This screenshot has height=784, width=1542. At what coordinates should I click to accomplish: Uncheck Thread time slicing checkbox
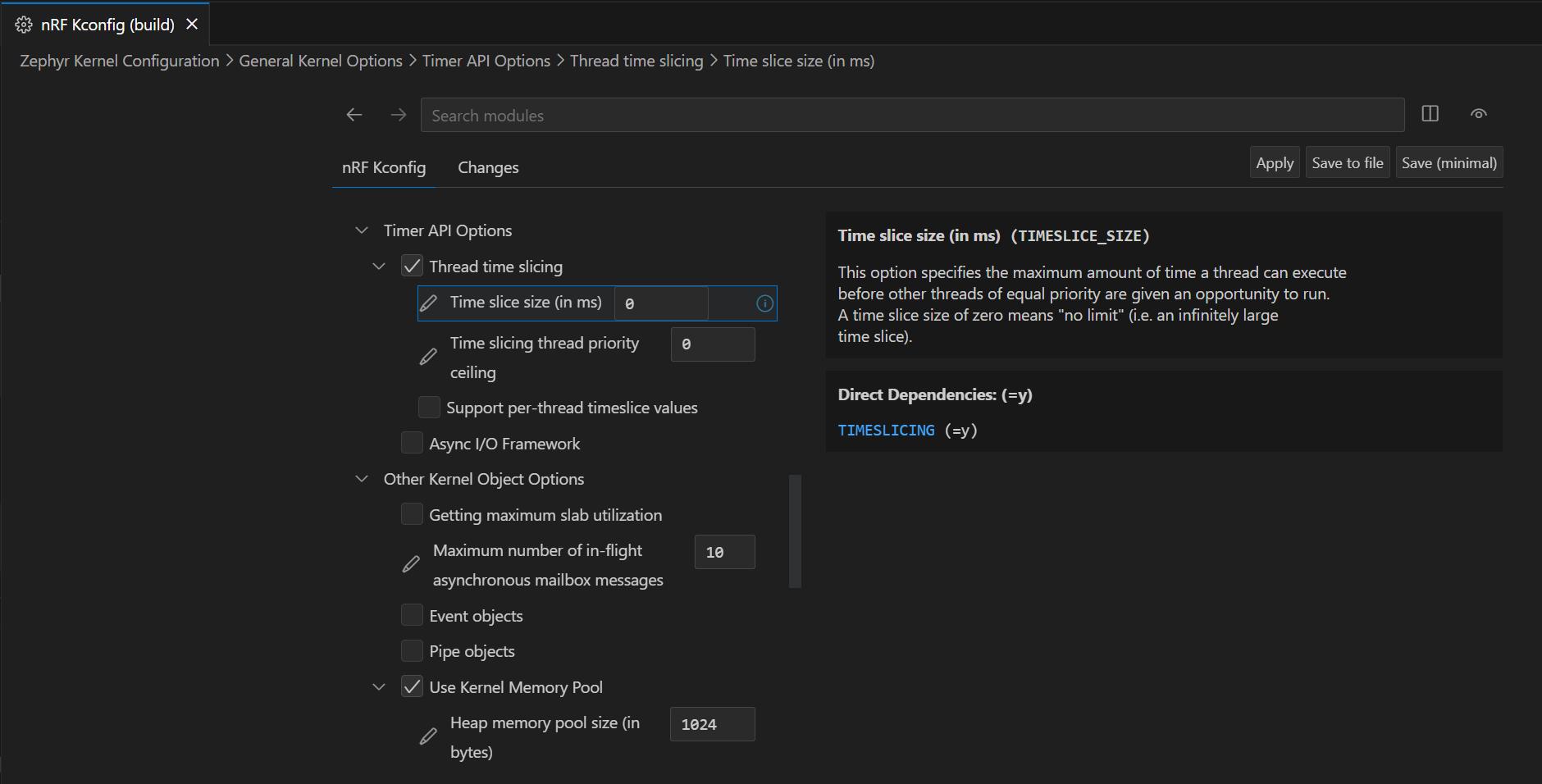coord(412,266)
